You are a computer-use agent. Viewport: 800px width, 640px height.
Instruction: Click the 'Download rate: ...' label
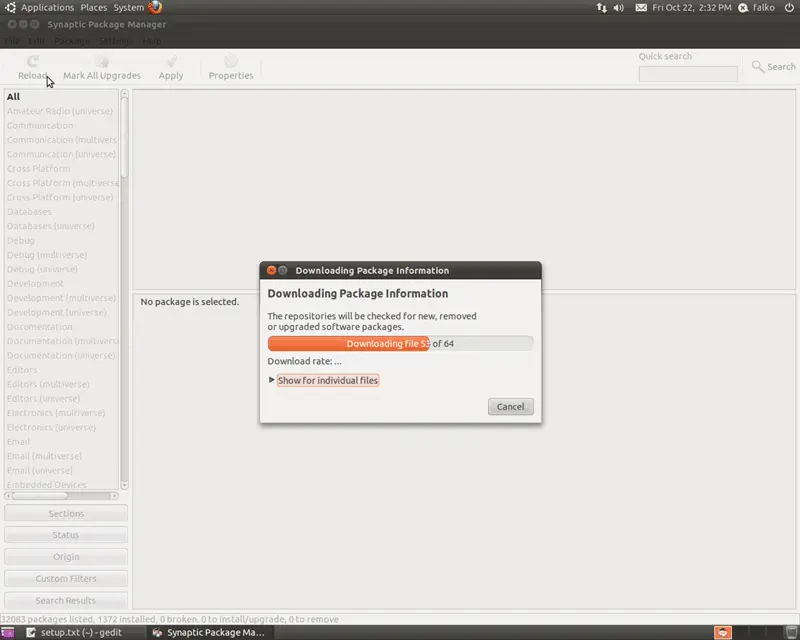click(x=305, y=361)
